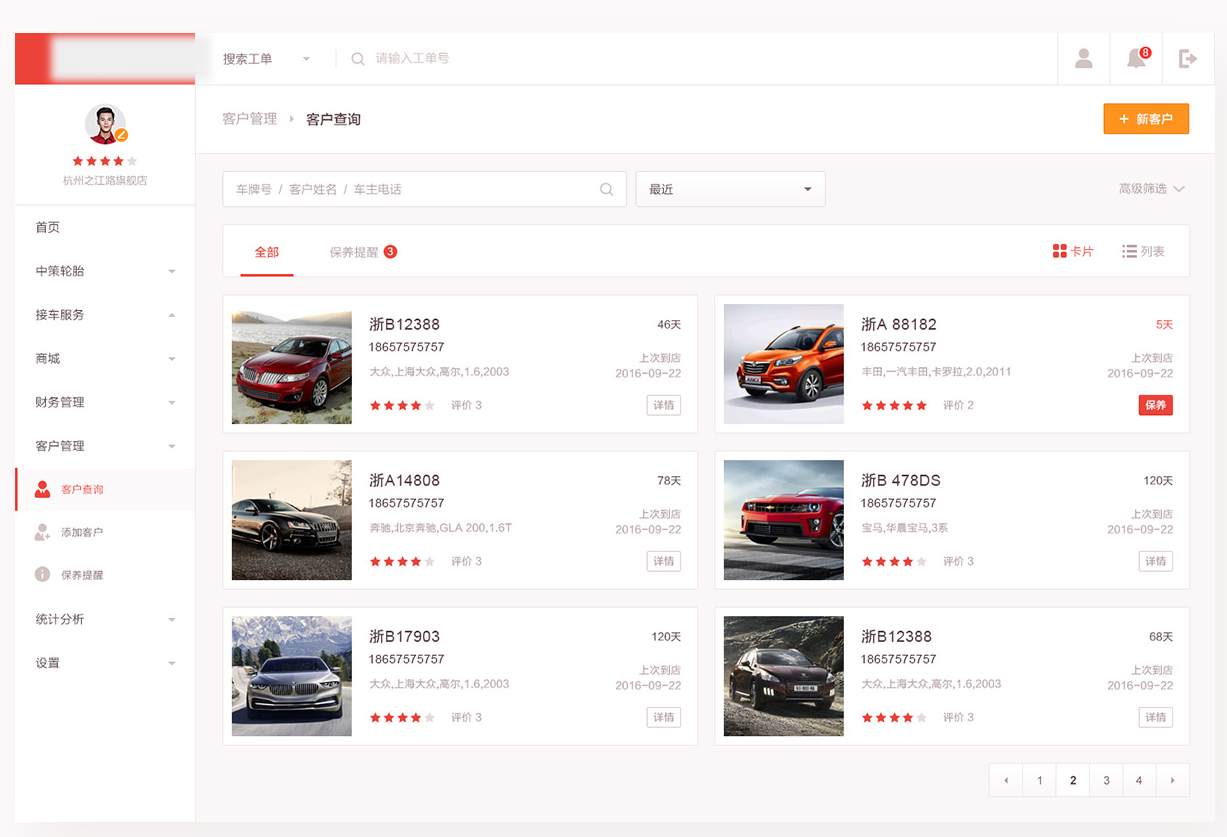The height and width of the screenshot is (837, 1227).
Task: Select the 保养提醒 tab
Action: click(x=362, y=252)
